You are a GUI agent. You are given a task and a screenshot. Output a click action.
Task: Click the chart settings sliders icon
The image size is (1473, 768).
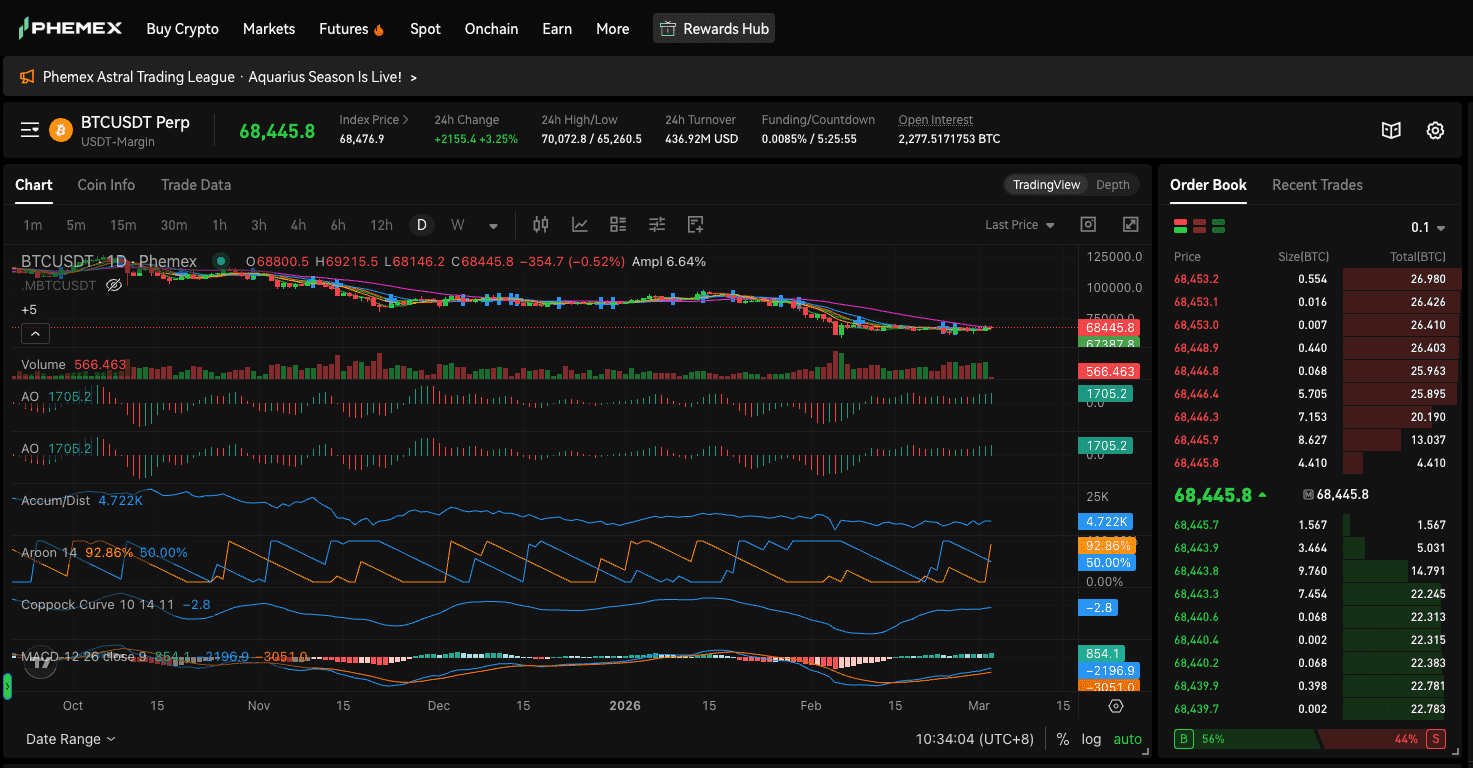(x=657, y=225)
